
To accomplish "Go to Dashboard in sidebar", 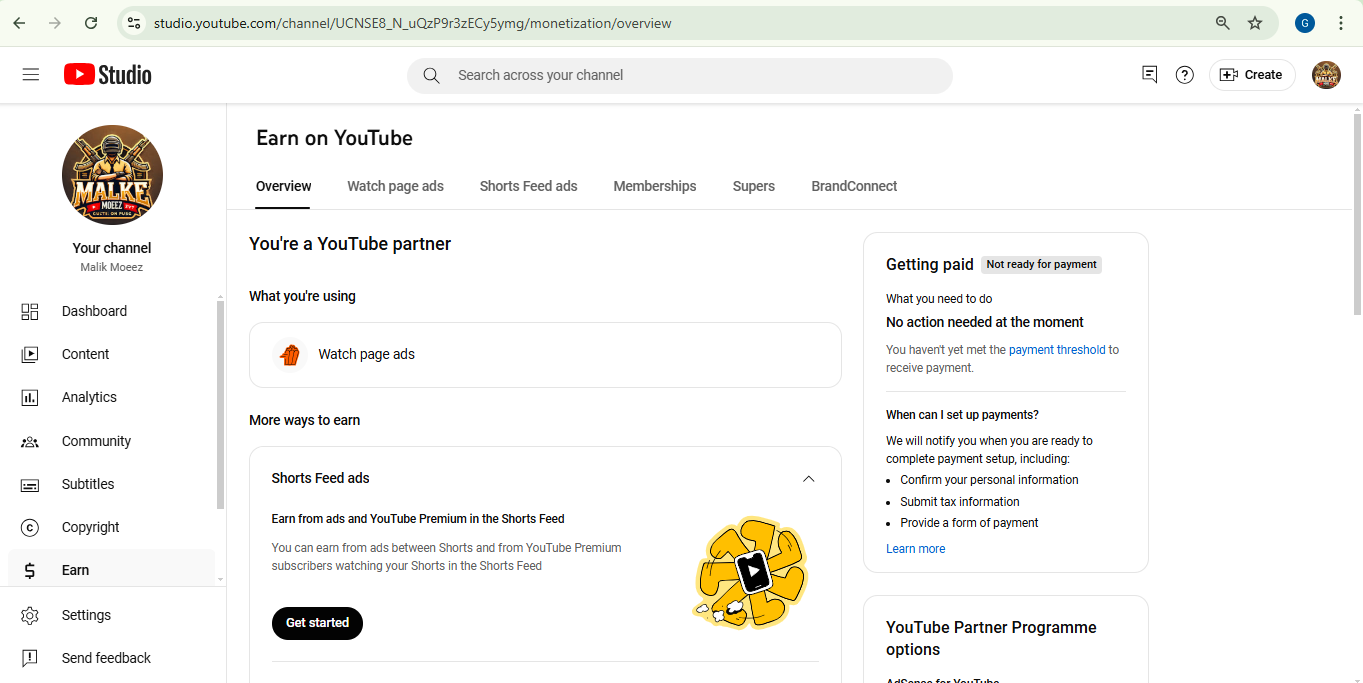I will tap(112, 311).
